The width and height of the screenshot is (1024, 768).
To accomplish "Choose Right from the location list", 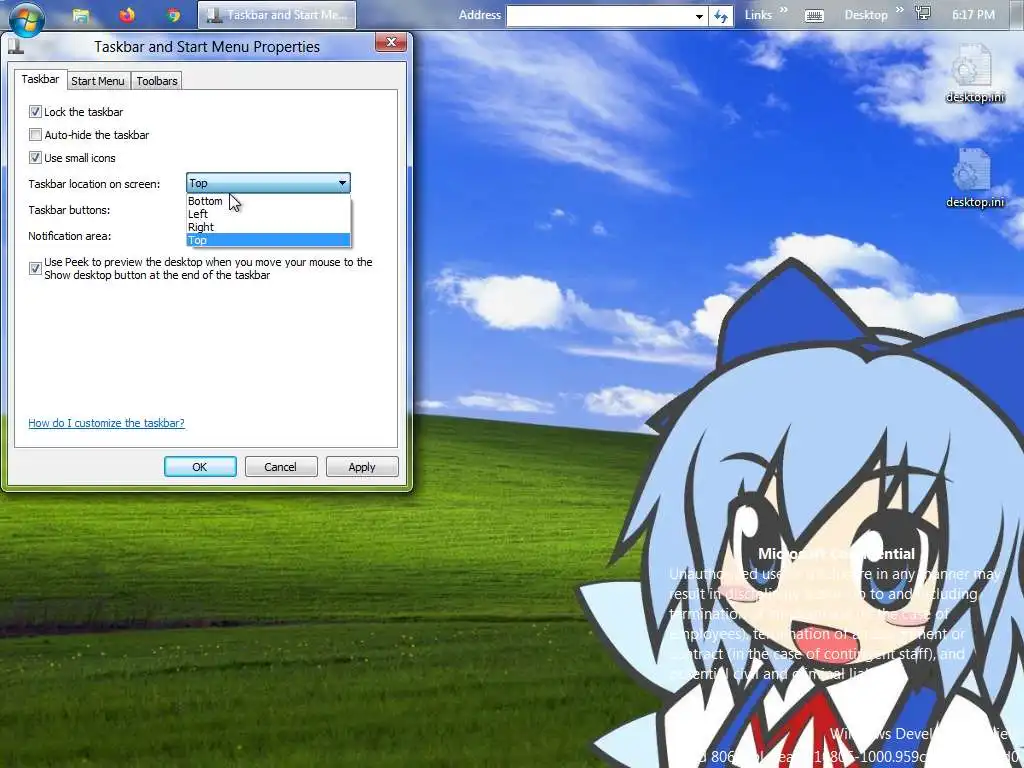I will point(268,227).
